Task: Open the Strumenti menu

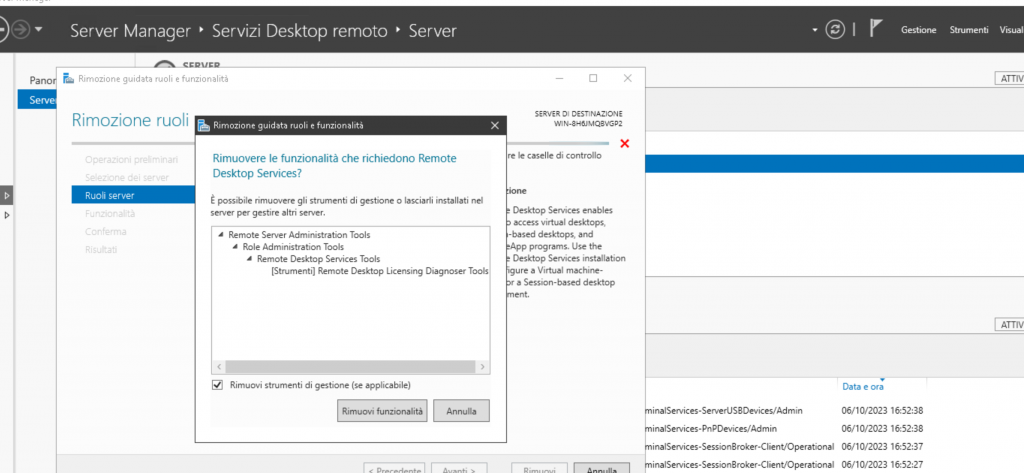Action: [x=968, y=31]
